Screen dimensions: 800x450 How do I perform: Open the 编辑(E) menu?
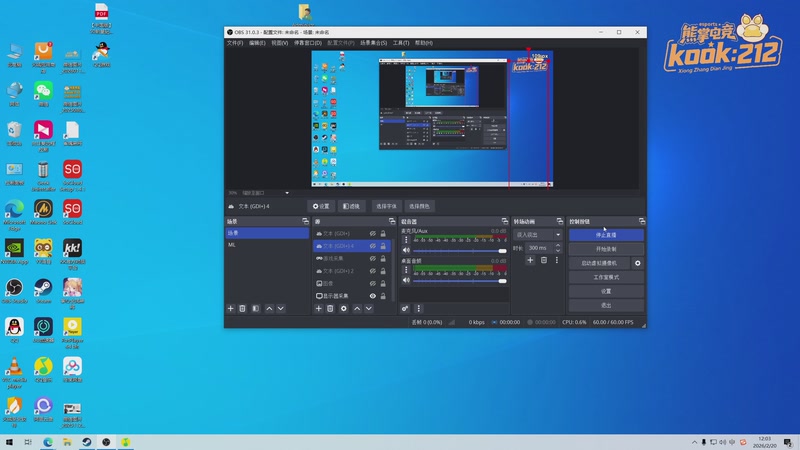pyautogui.click(x=257, y=43)
